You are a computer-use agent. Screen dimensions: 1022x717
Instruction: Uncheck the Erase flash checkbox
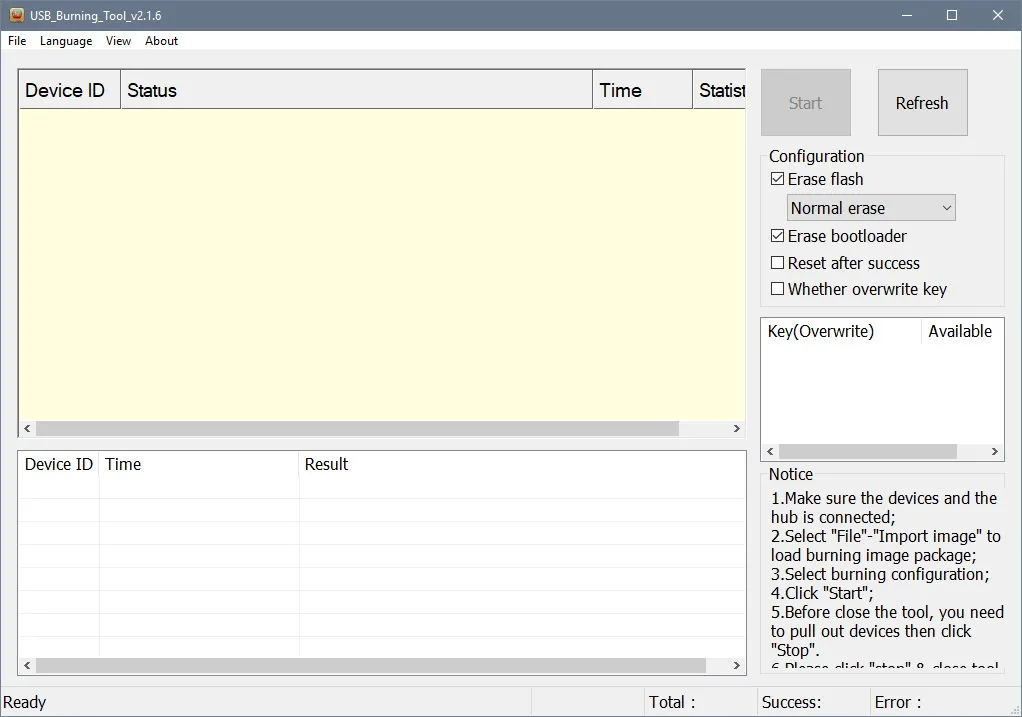778,179
